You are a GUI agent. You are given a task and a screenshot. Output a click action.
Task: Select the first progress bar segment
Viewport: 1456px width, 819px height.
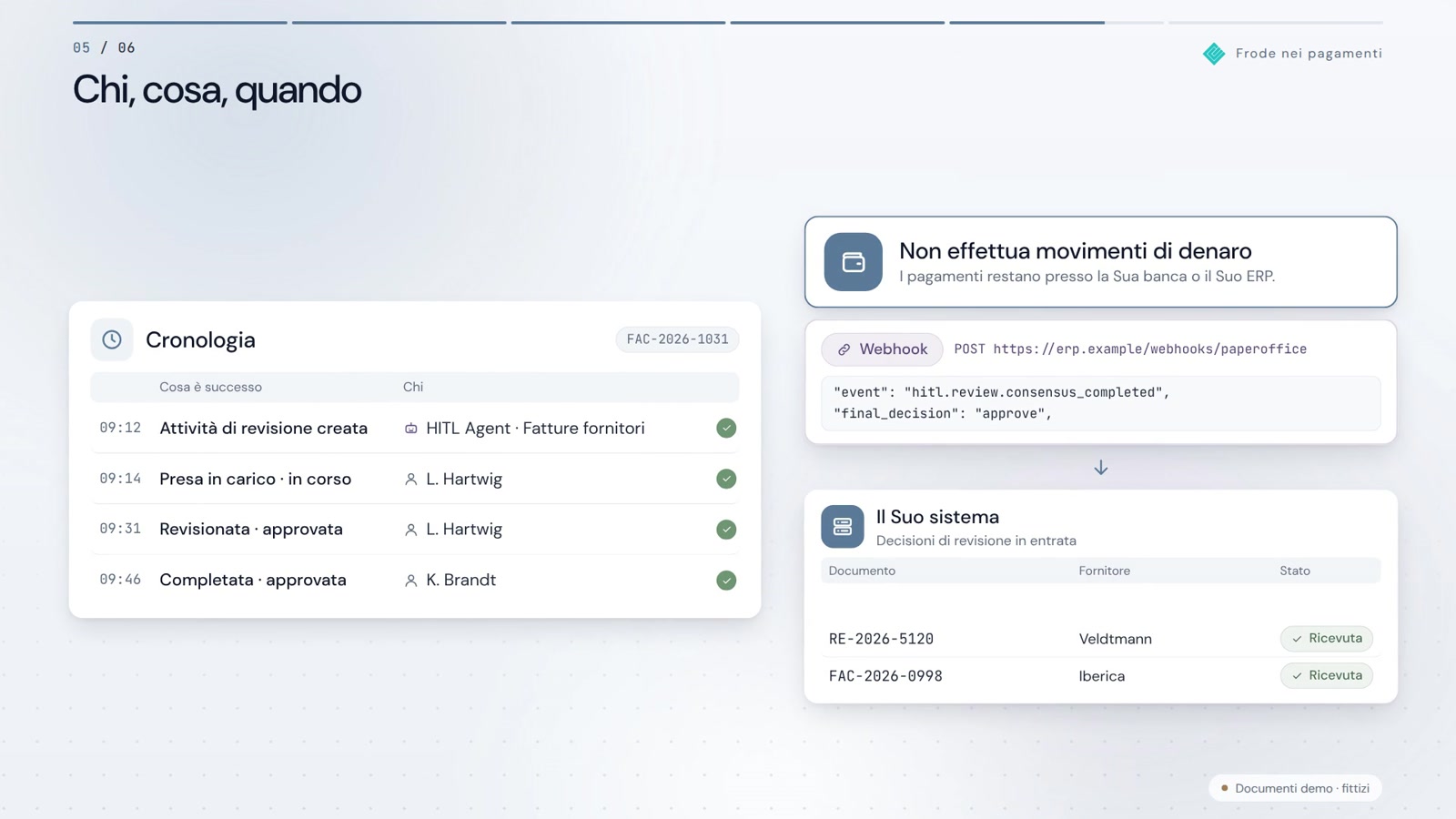point(180,23)
